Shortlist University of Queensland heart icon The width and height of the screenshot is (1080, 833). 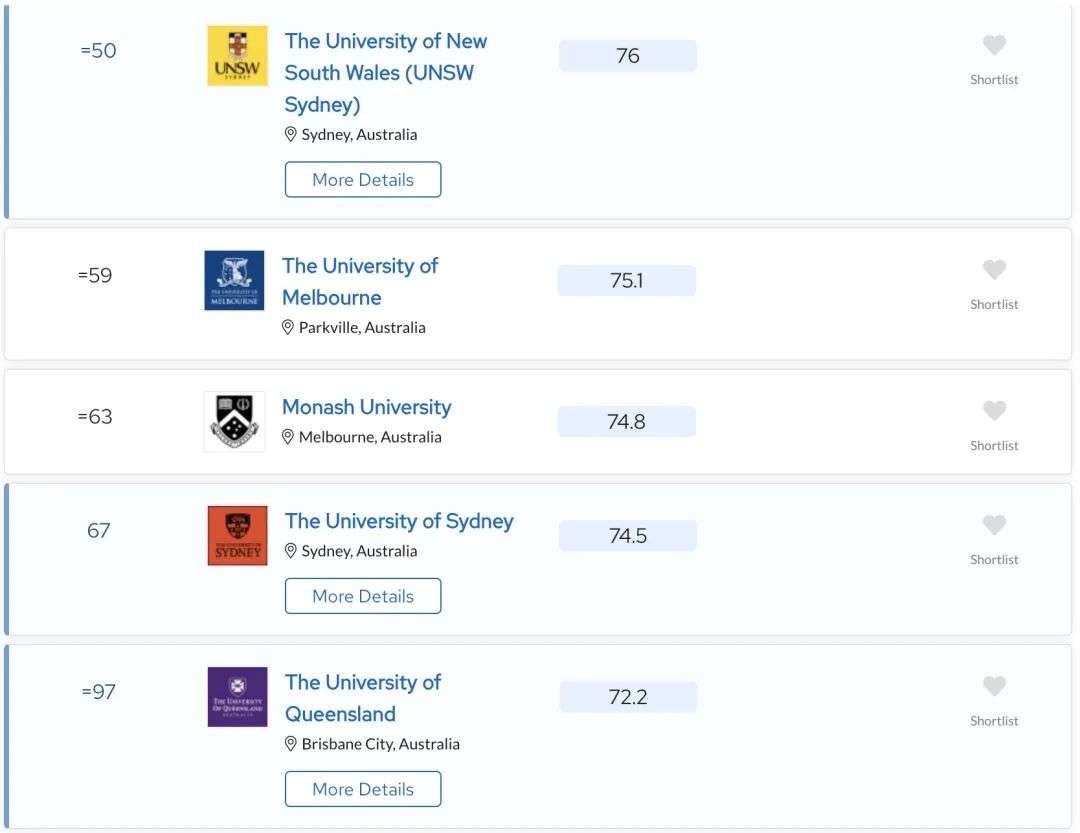point(994,686)
